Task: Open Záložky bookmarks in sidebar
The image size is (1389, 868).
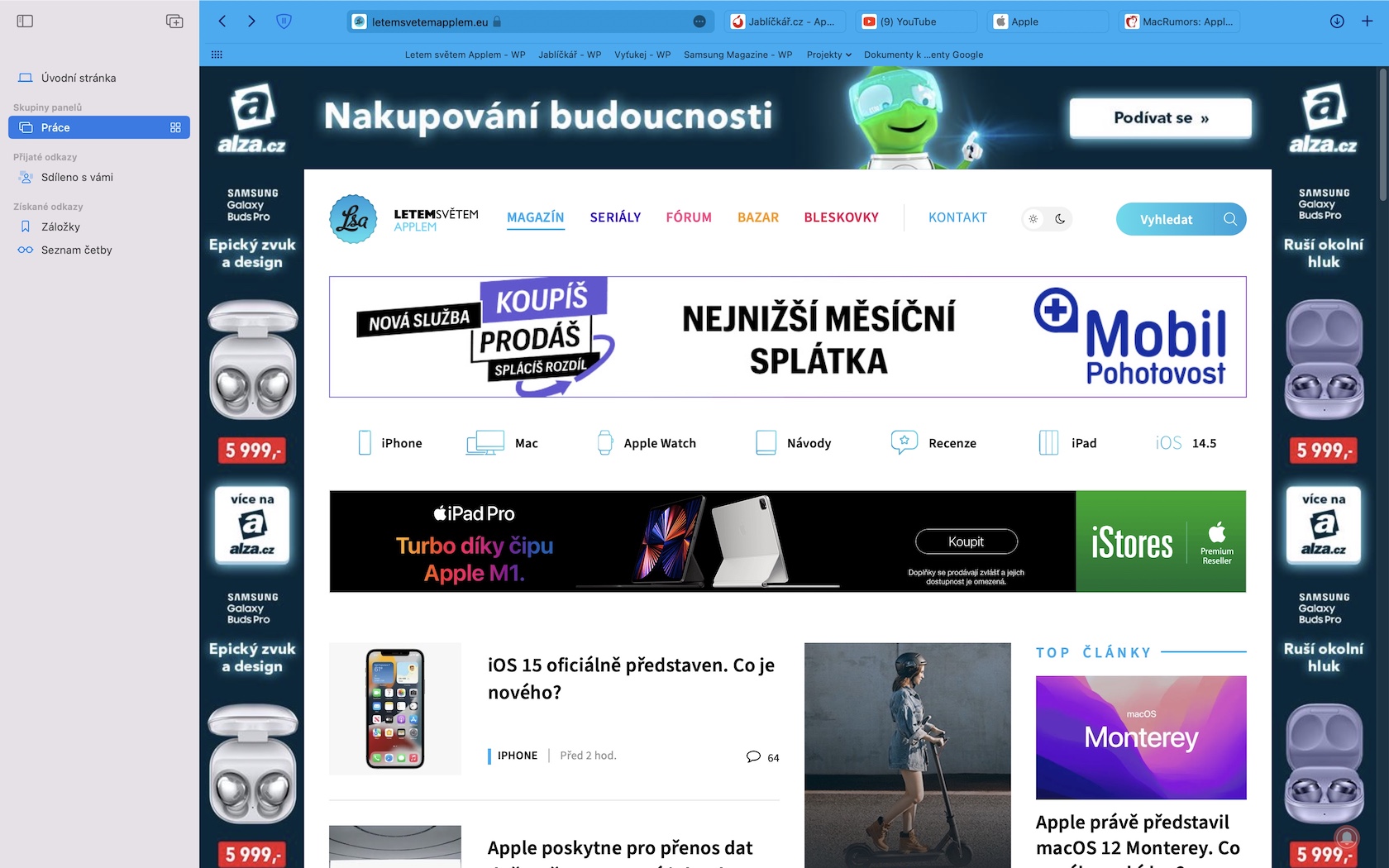Action: pyautogui.click(x=99, y=227)
